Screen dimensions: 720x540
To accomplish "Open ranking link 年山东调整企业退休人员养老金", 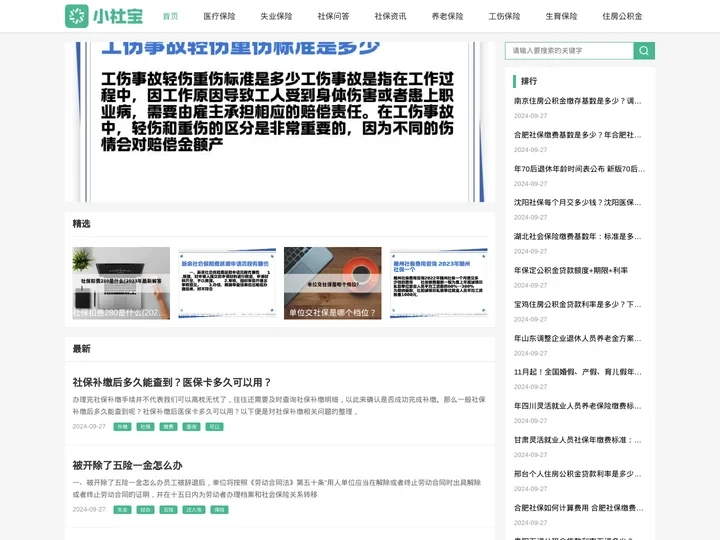I will [x=578, y=338].
